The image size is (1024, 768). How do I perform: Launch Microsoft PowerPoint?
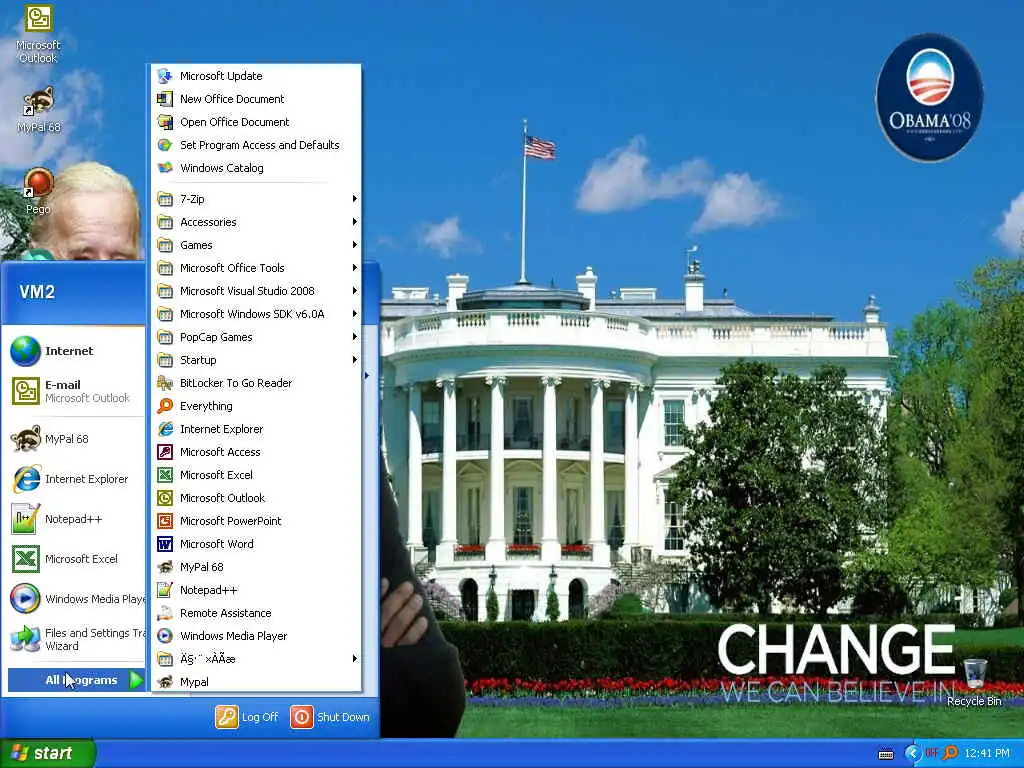pos(256,521)
